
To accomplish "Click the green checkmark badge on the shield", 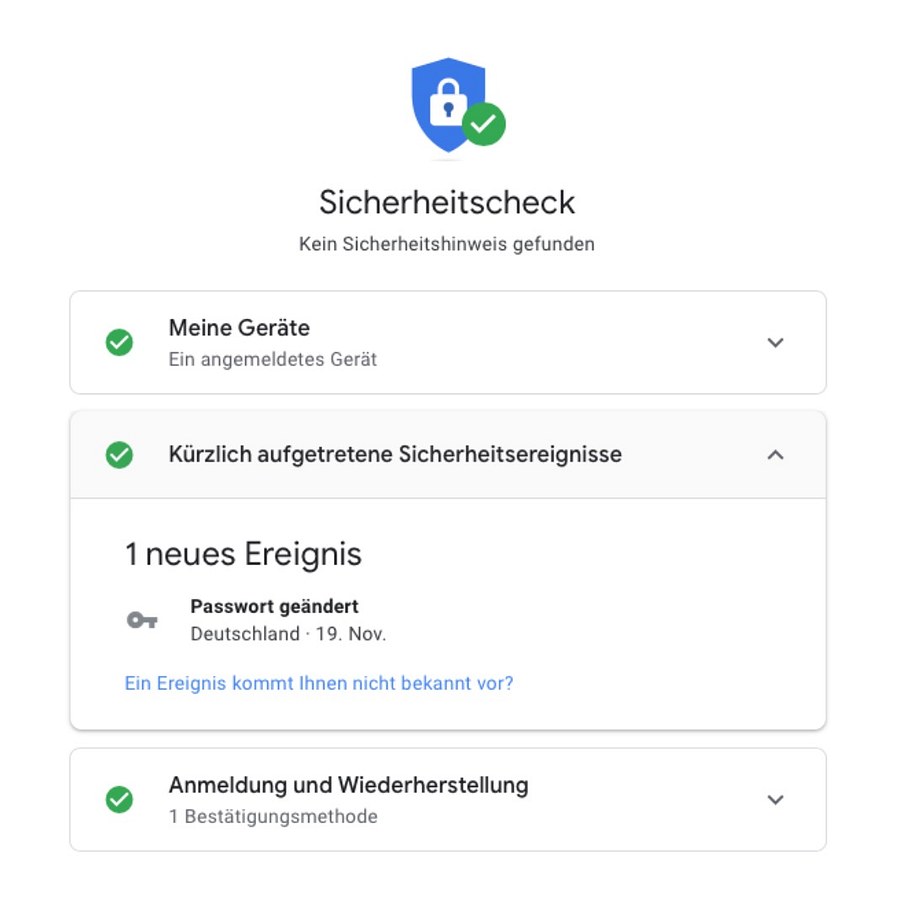I will [484, 124].
